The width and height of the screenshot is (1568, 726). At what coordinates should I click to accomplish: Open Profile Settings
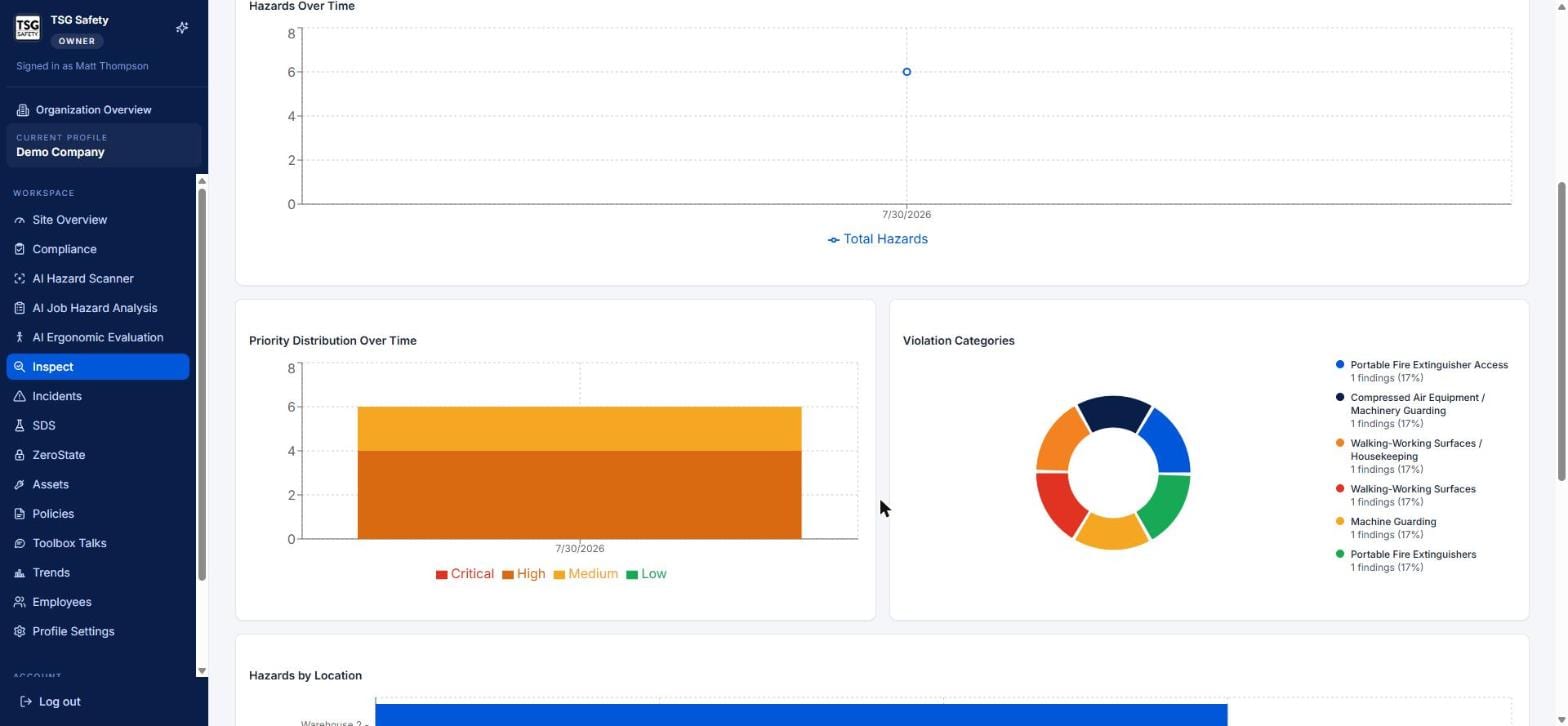coord(98,632)
